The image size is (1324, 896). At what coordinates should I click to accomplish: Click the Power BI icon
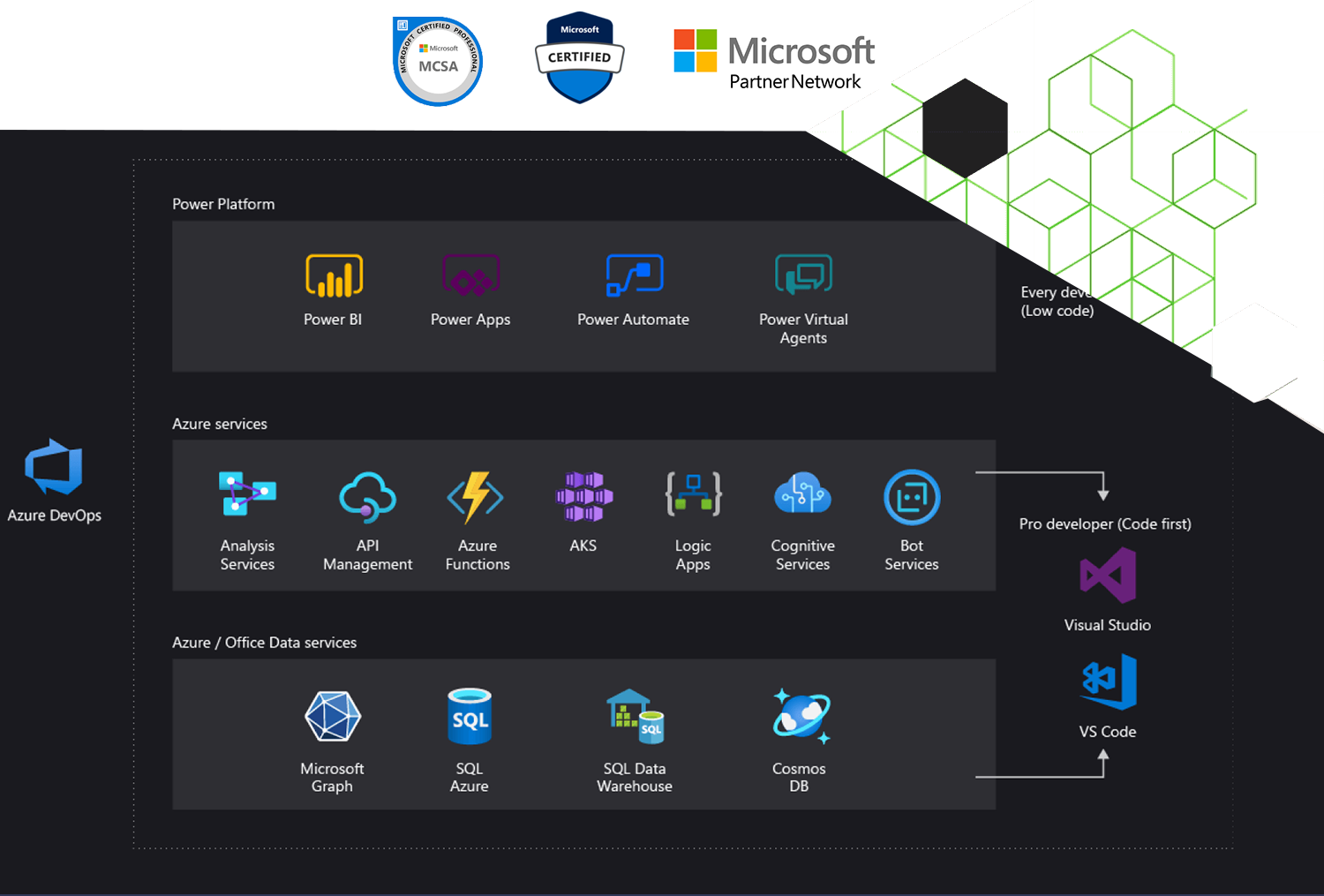(x=334, y=275)
